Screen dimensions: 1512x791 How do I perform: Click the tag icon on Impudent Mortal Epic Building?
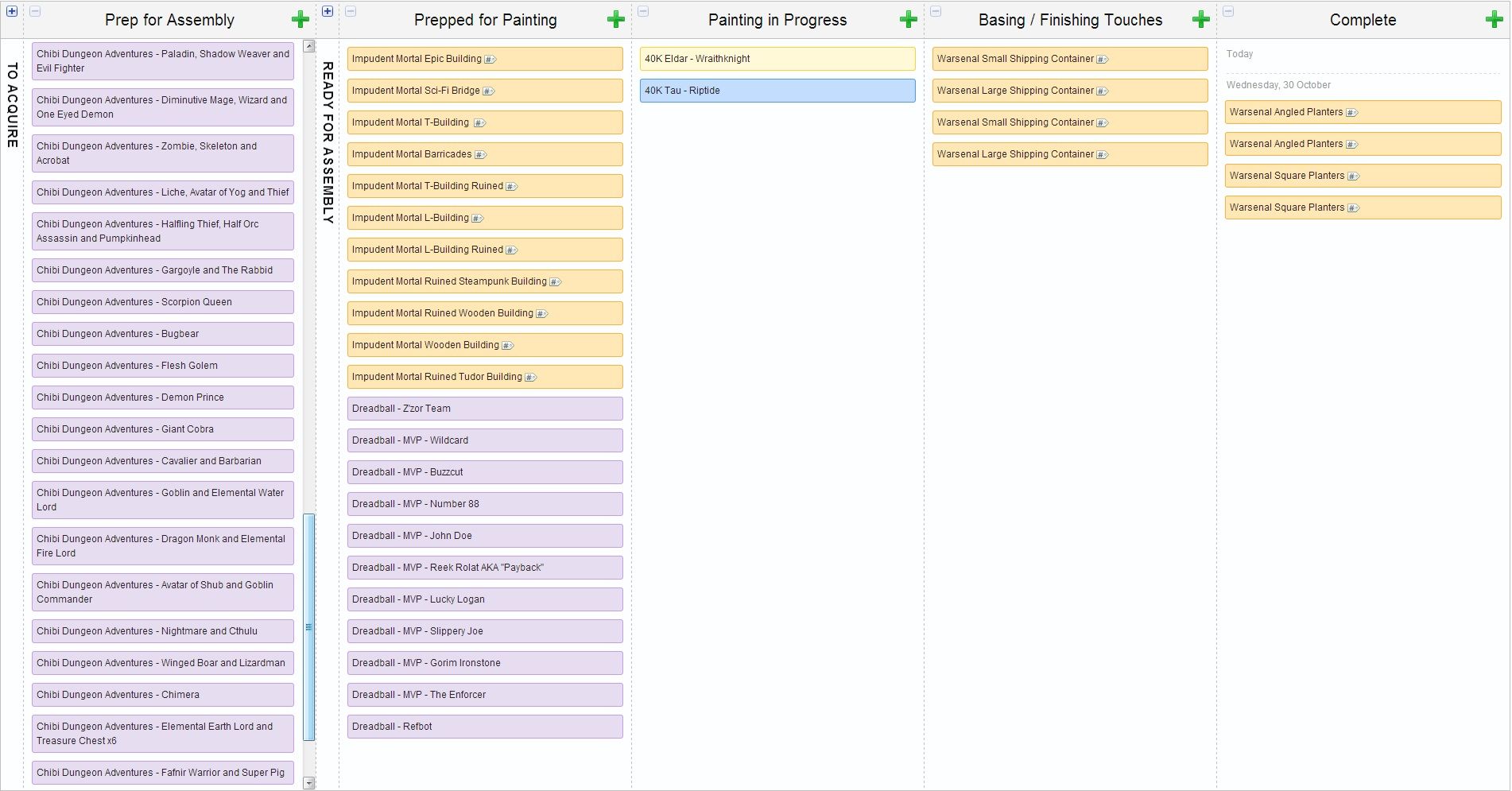coord(490,60)
